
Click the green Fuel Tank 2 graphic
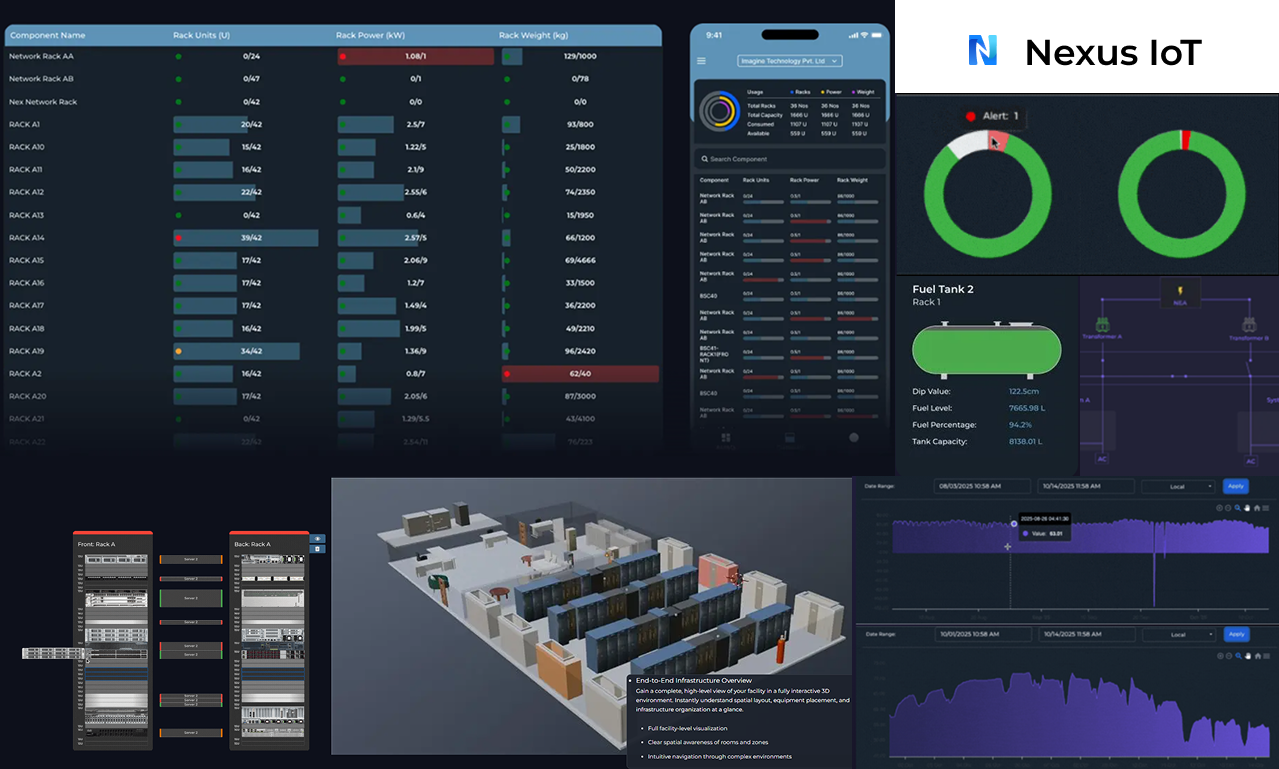tap(986, 350)
